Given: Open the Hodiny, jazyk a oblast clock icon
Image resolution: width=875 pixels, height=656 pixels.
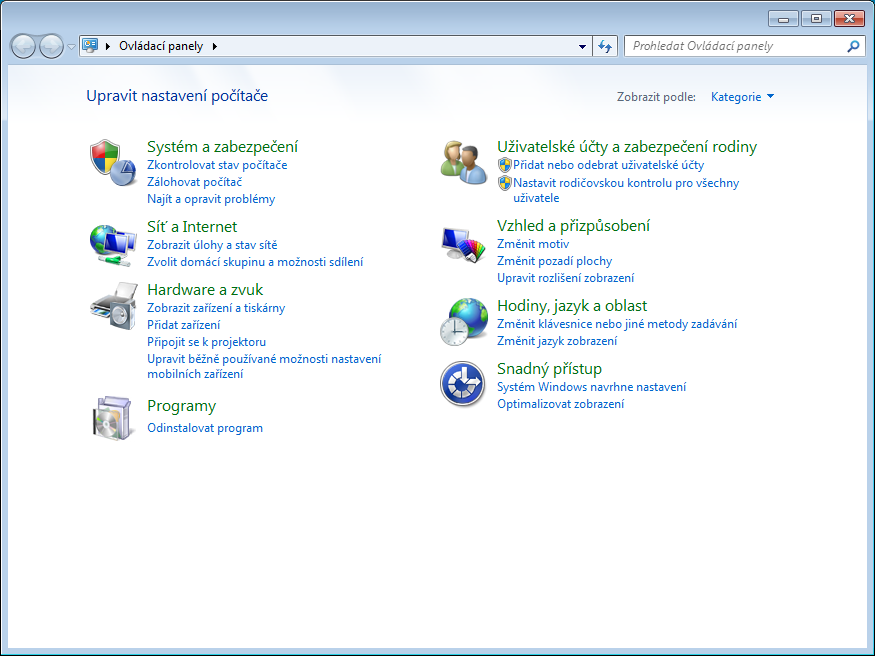Looking at the screenshot, I should pos(464,321).
